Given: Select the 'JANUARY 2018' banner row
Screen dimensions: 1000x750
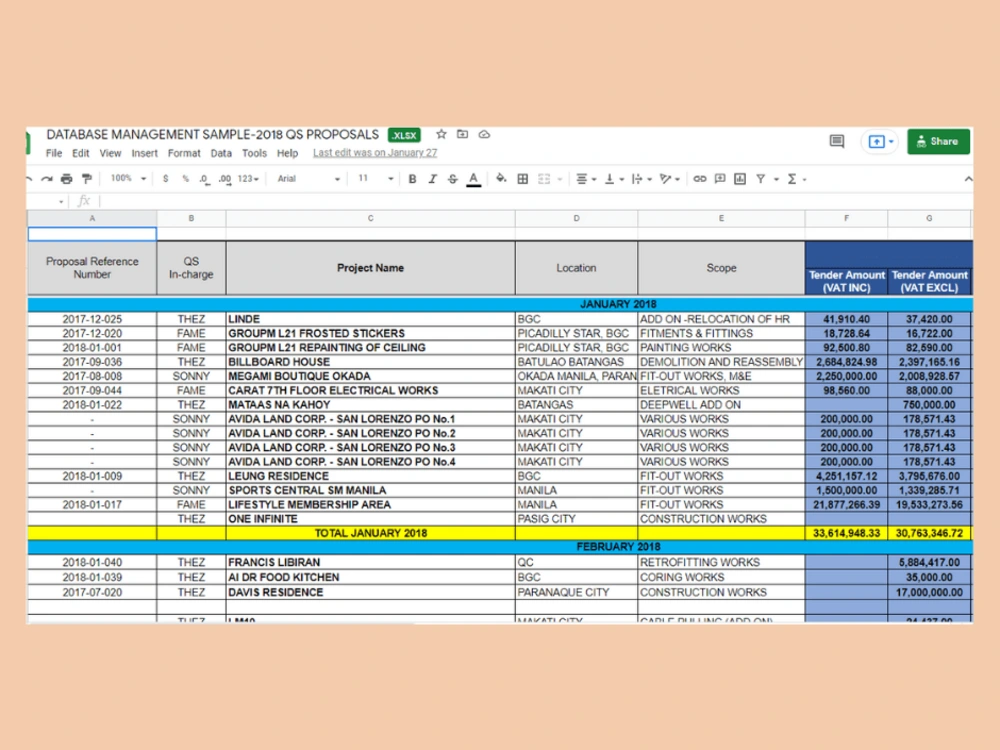Looking at the screenshot, I should click(500, 304).
